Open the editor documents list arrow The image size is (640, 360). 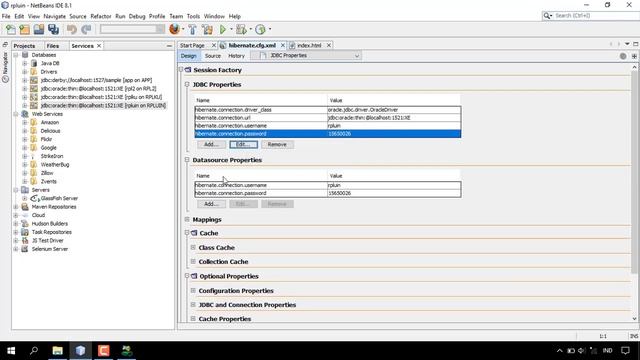point(627,44)
